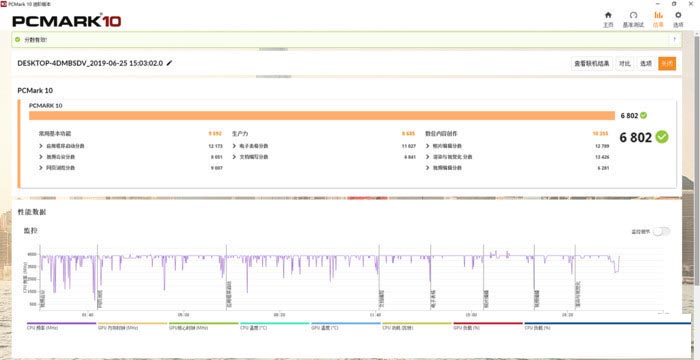Viewport: 700px width, 360px height.
Task: Click the orange Close button
Action: [667, 64]
